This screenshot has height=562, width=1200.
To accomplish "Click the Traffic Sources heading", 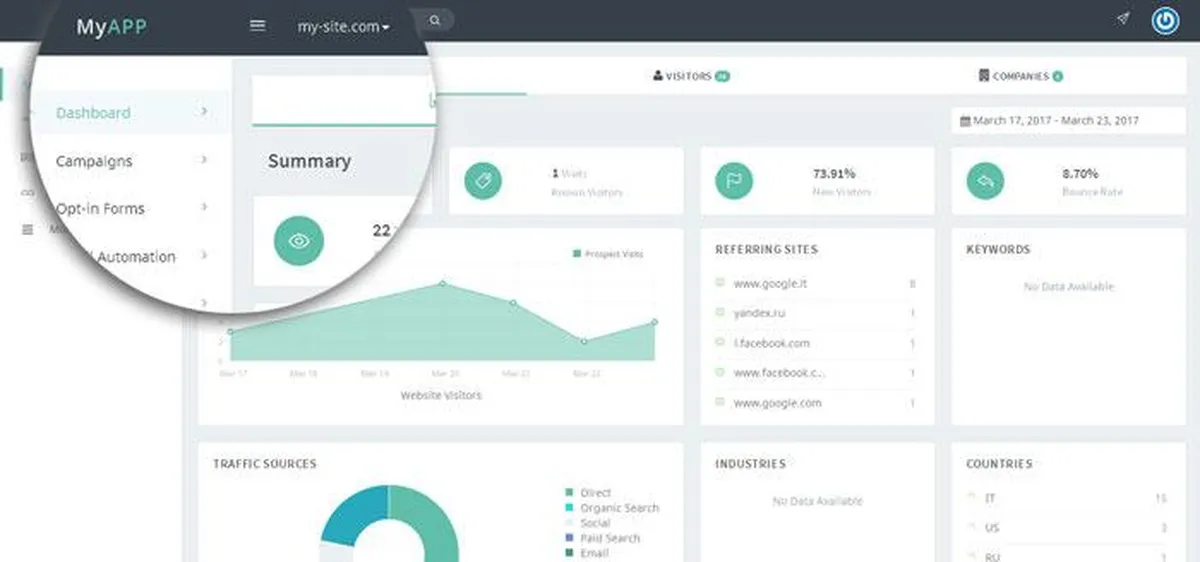I will pos(265,464).
